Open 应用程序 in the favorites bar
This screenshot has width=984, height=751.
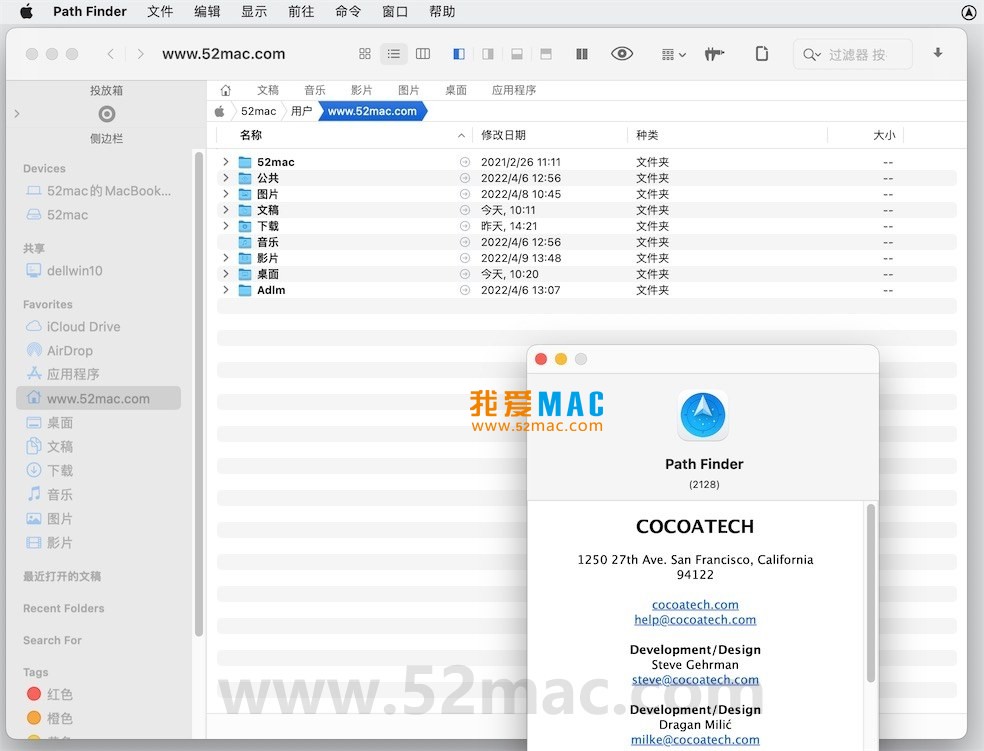tap(514, 90)
